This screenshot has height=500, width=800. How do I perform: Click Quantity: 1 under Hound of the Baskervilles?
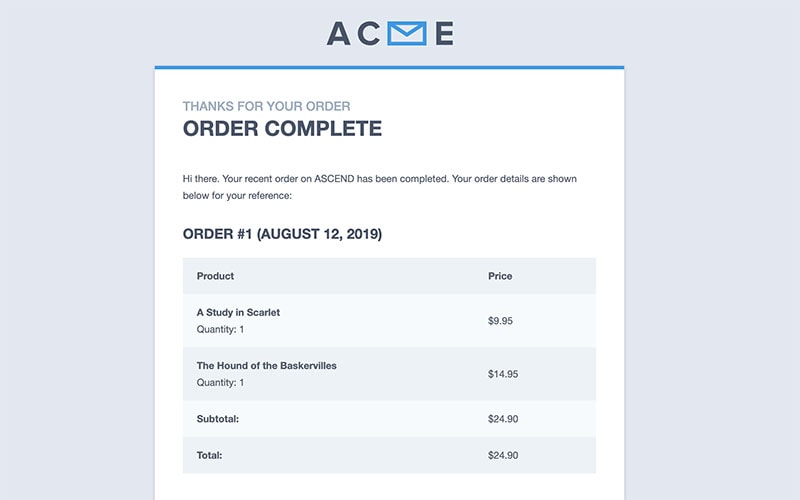(220, 383)
